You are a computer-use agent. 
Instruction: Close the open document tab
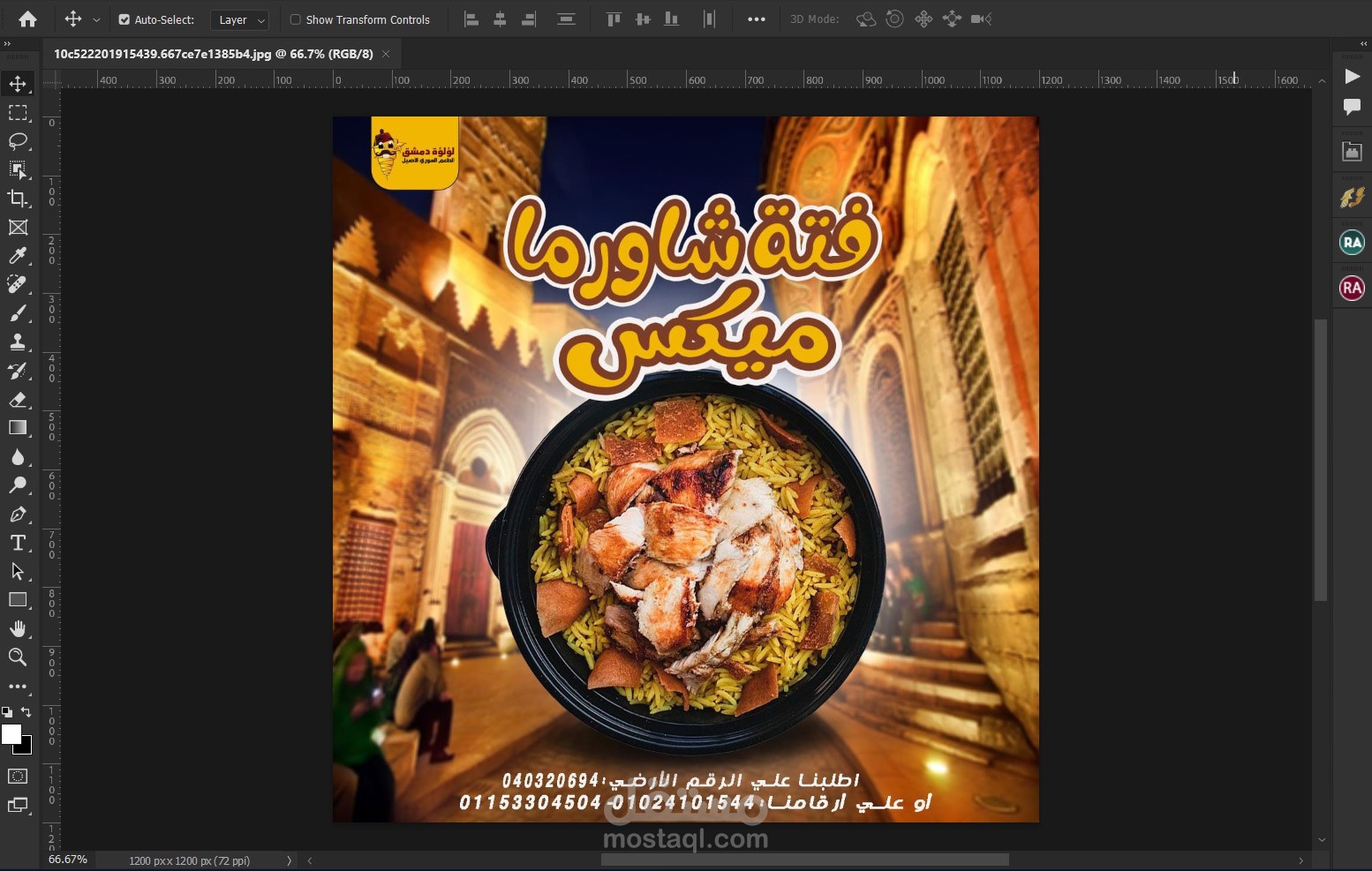point(386,54)
